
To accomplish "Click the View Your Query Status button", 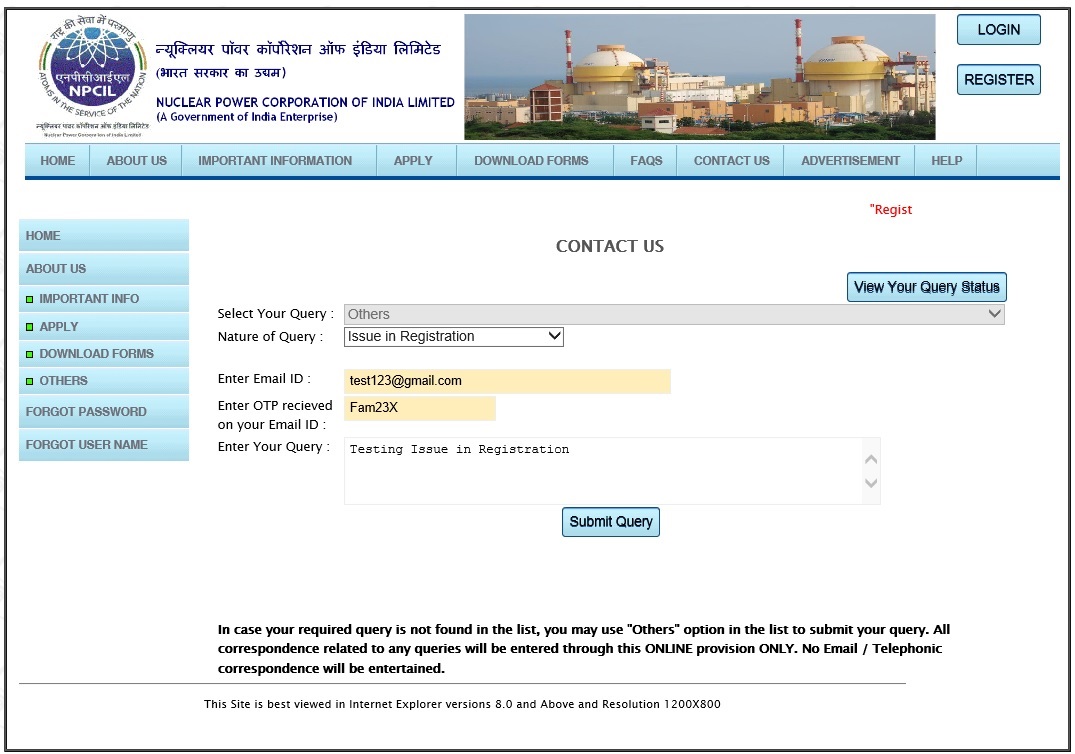I will pos(926,287).
